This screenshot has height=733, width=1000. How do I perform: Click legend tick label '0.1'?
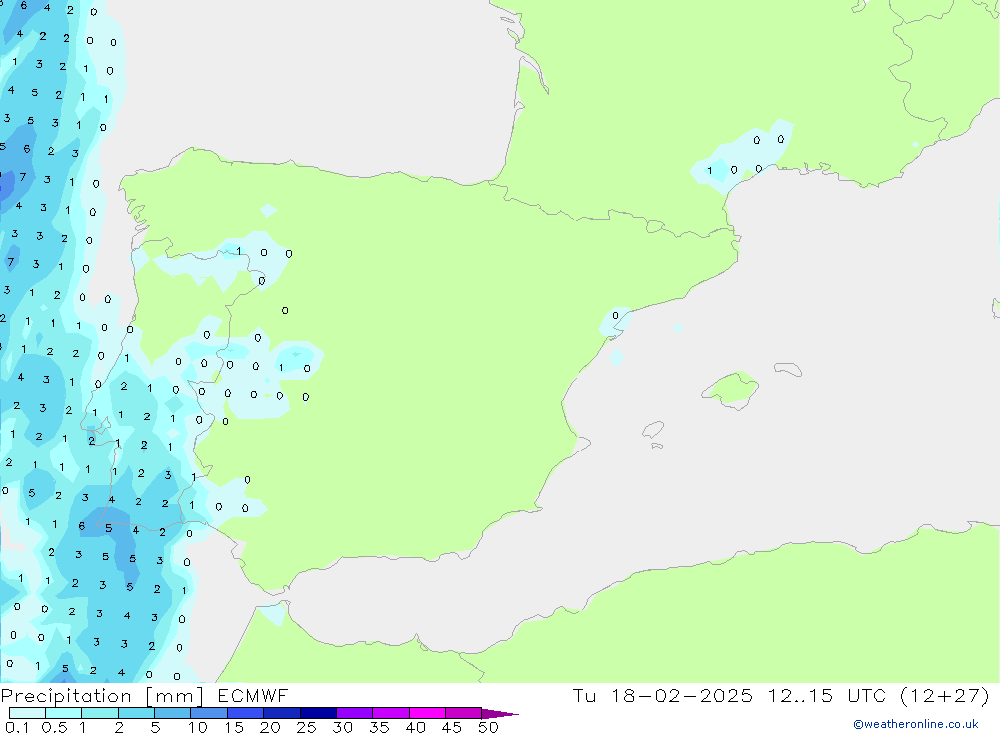coord(17,727)
